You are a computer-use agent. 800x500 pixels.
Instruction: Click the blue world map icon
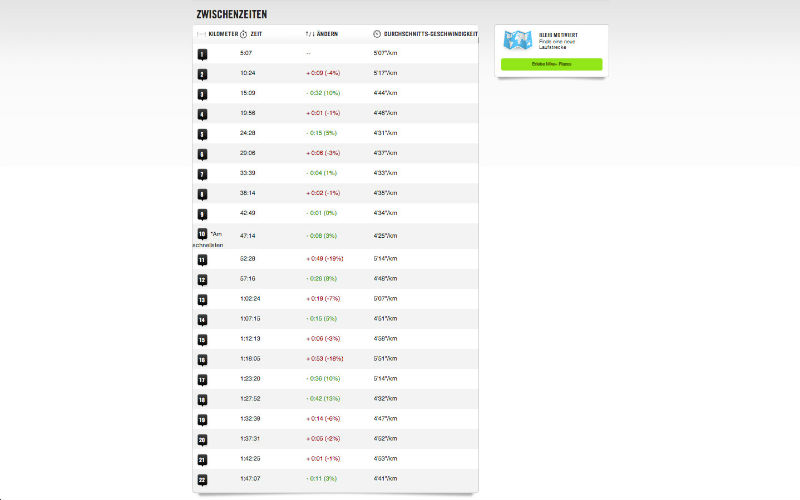coord(518,40)
